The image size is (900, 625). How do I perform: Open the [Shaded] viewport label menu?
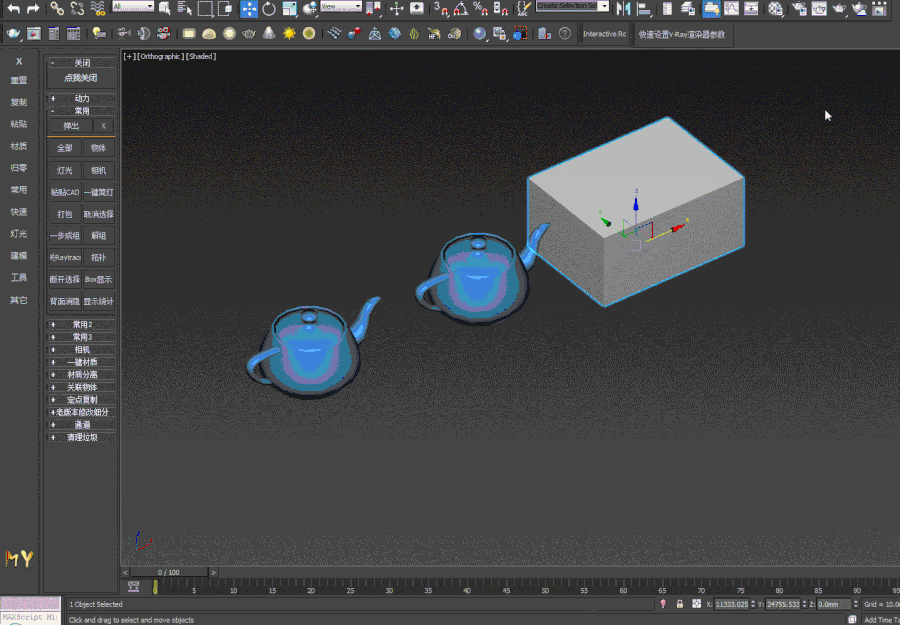click(201, 56)
